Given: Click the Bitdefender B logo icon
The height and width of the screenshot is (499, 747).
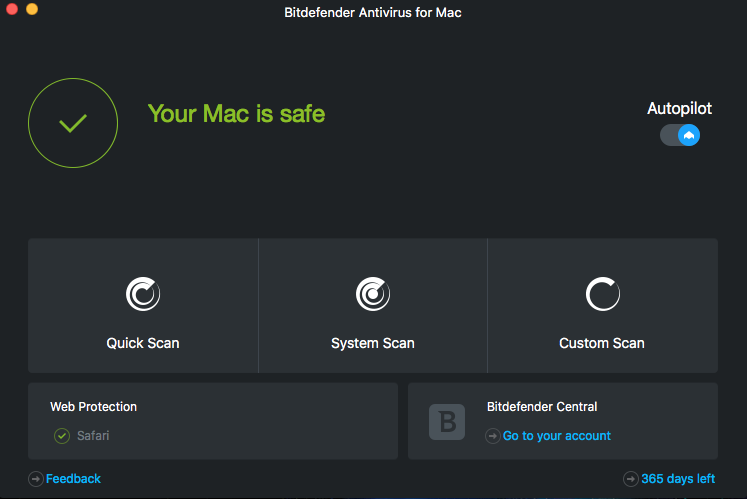Looking at the screenshot, I should [x=447, y=421].
